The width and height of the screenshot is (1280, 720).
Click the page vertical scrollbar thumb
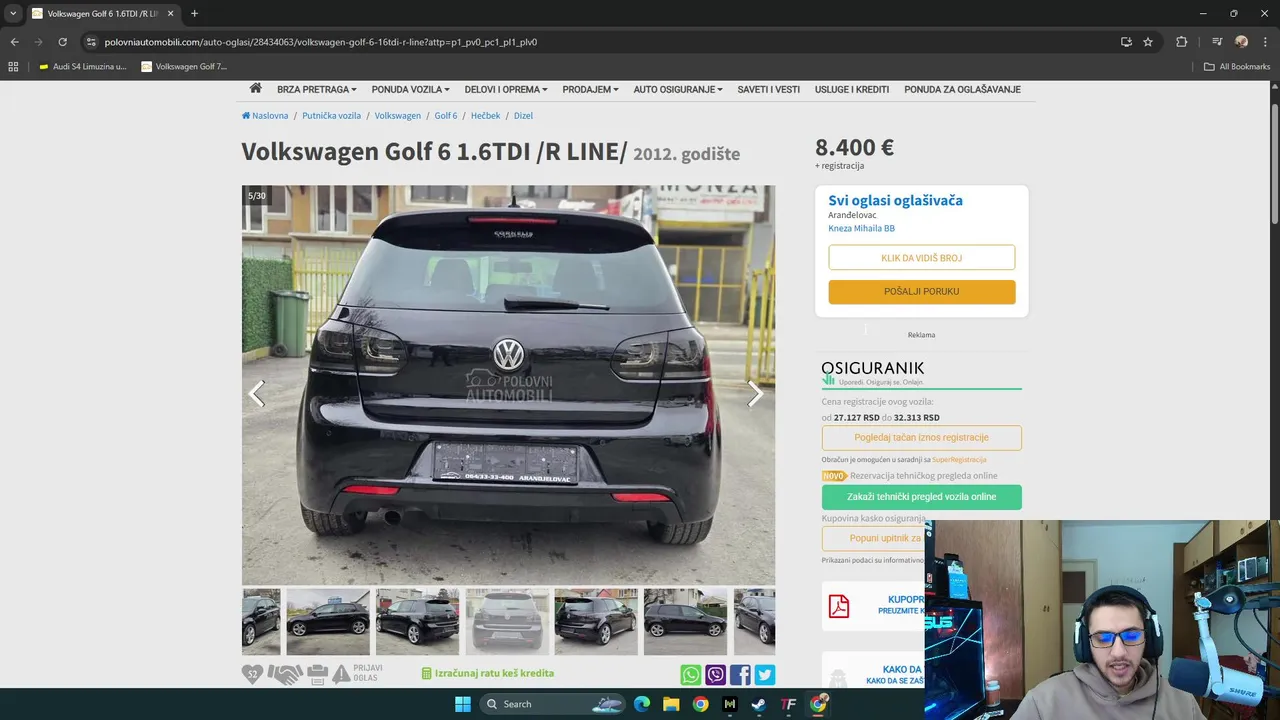[x=1274, y=163]
